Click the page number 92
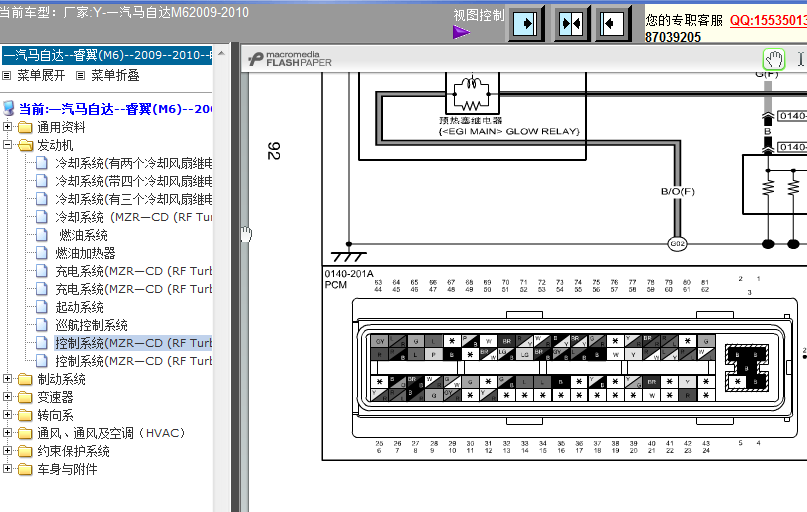 [274, 151]
